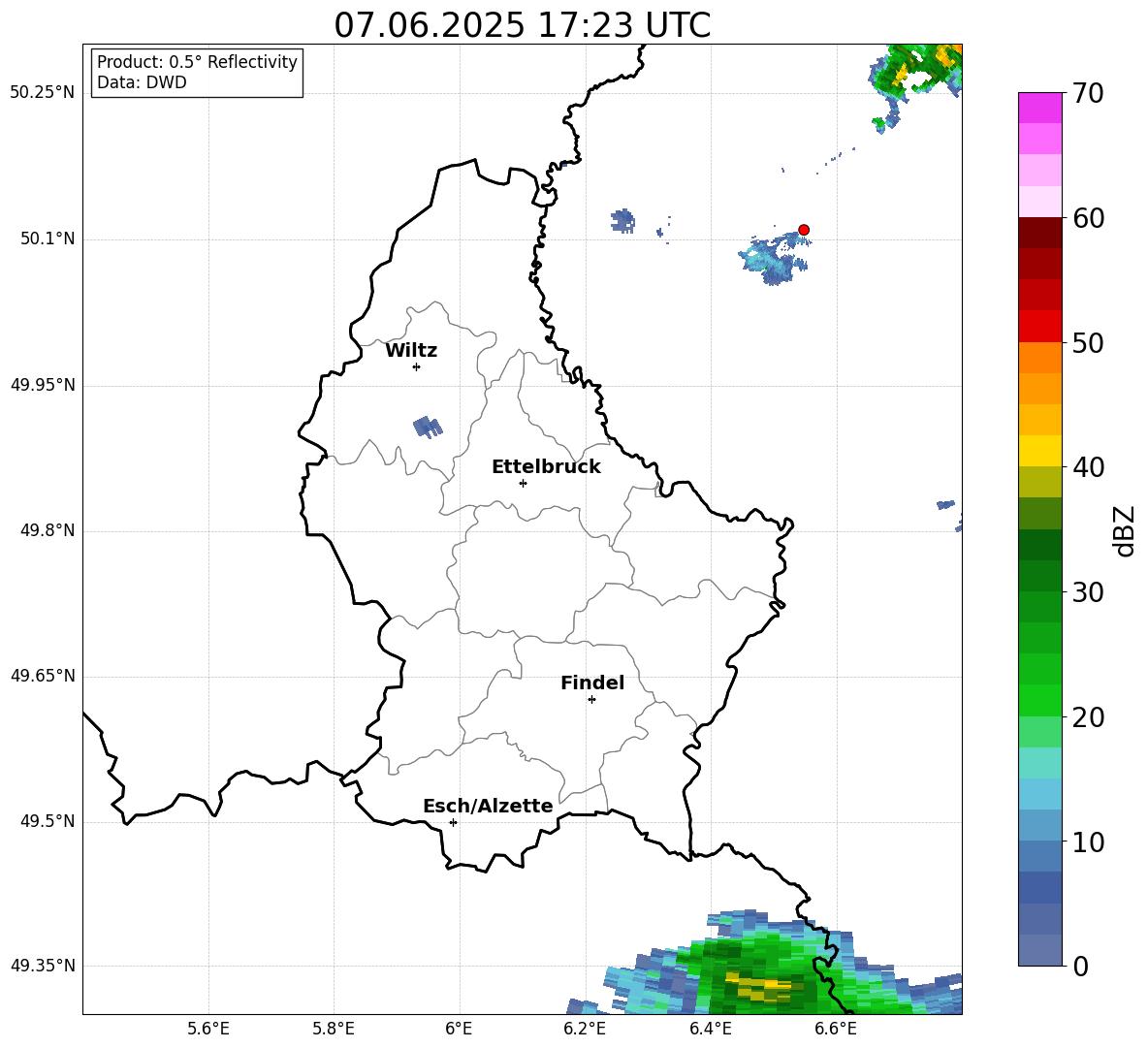Screen dimensions: 1148x1048
Task: Click the 49.95°N latitude label
Action: pyautogui.click(x=44, y=385)
